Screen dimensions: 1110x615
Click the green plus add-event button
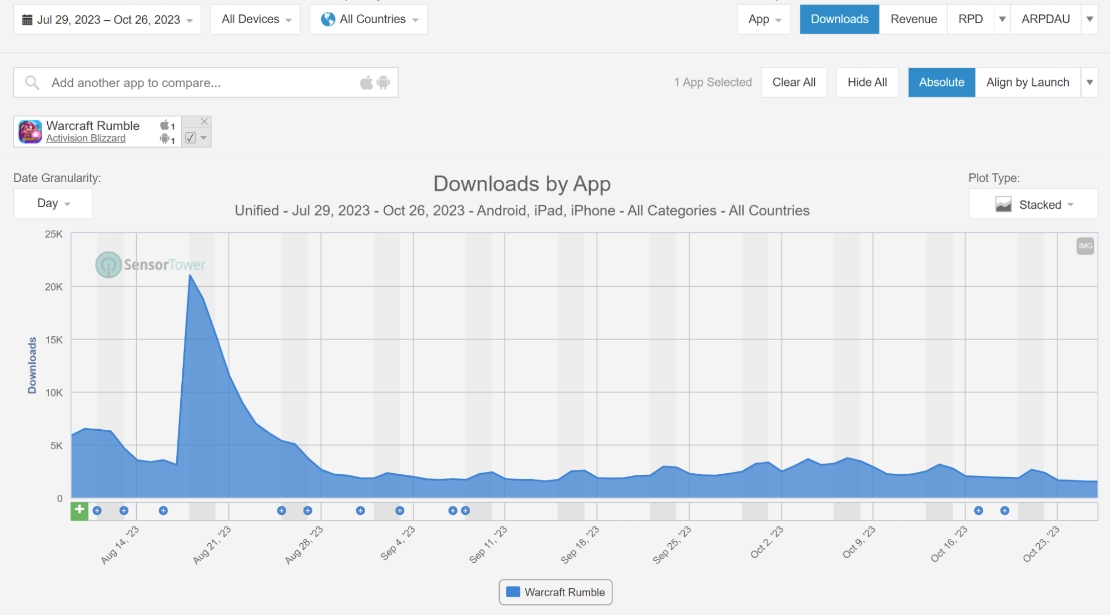[79, 510]
